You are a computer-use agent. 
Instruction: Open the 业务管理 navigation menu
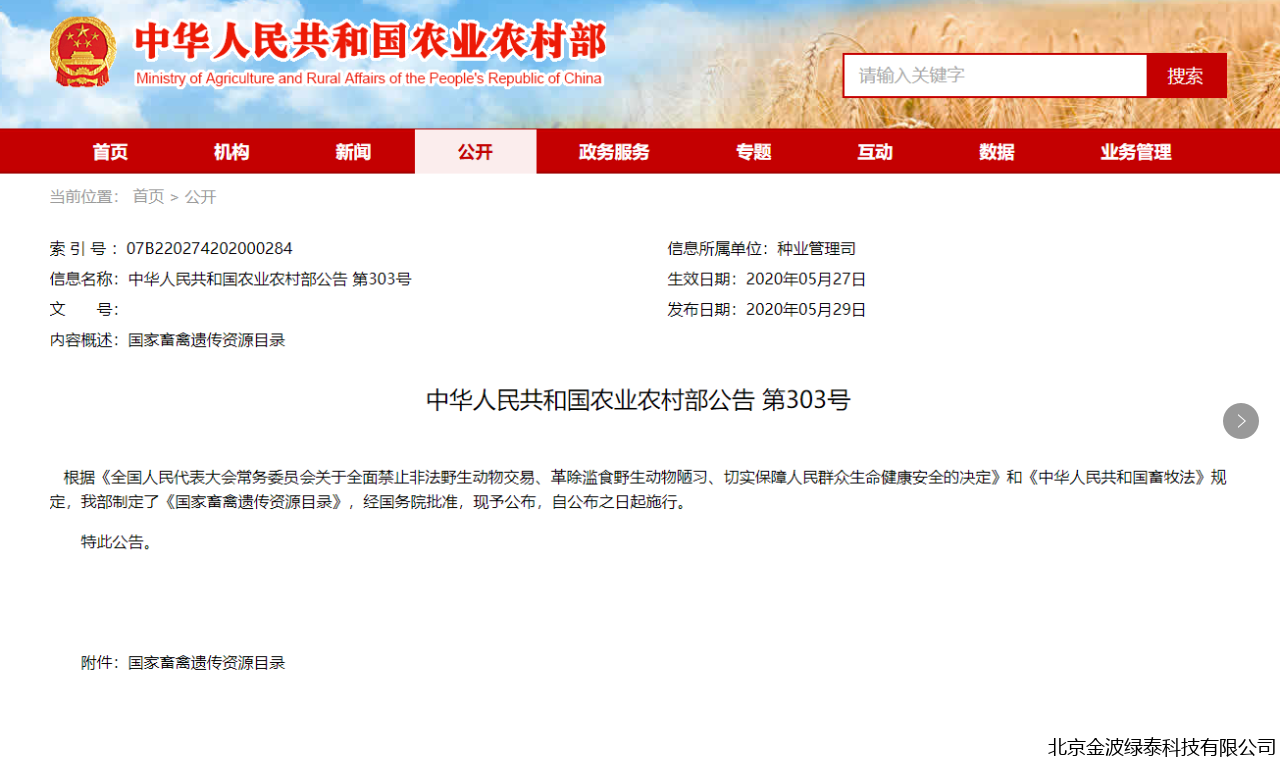pyautogui.click(x=1135, y=151)
